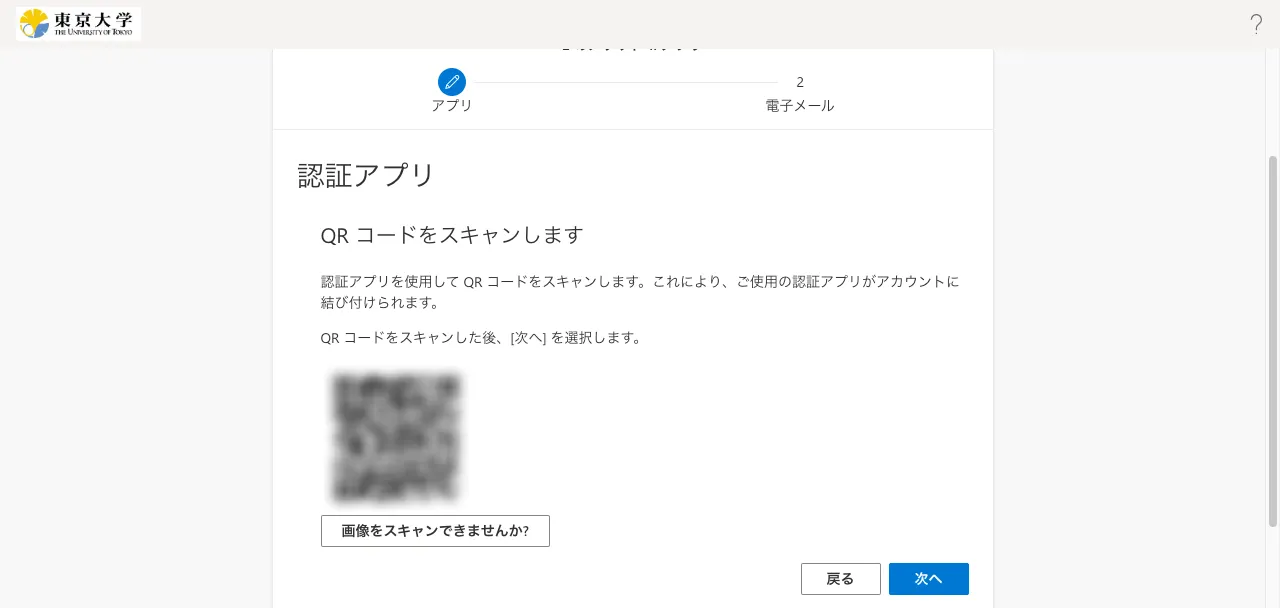Click the blurred QR code image

click(395, 437)
